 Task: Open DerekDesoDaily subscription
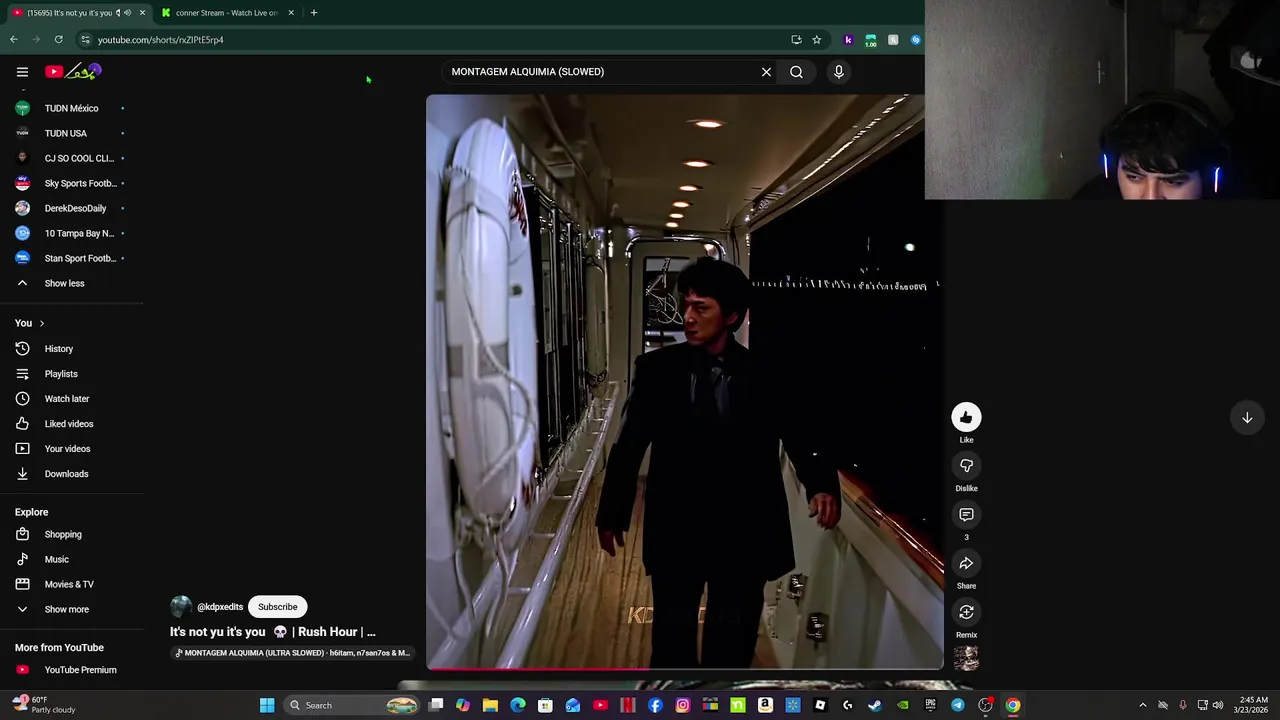[x=71, y=208]
